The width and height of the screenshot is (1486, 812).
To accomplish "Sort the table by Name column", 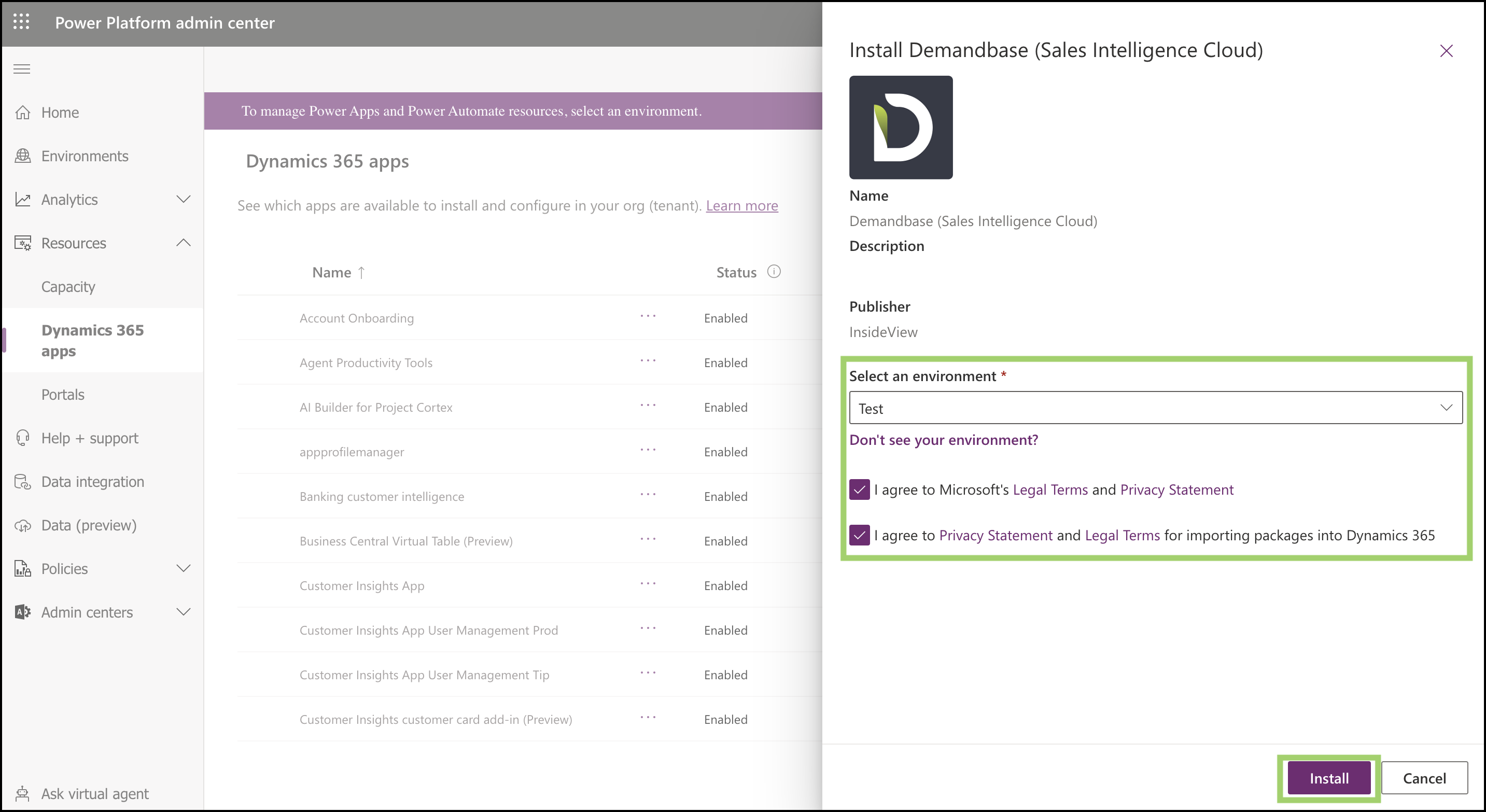I will point(332,272).
